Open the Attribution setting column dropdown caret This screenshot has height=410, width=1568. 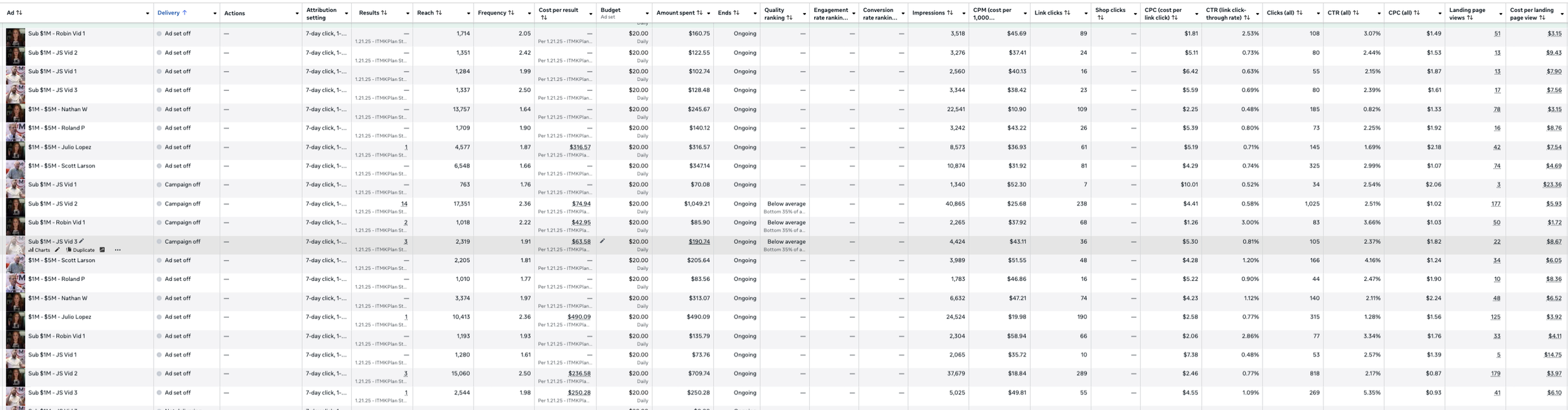pyautogui.click(x=346, y=14)
